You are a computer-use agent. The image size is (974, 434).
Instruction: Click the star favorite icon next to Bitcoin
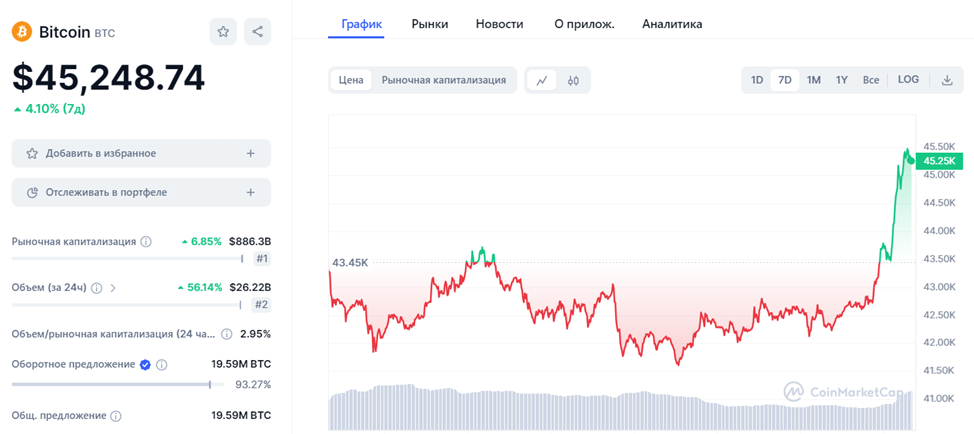pyautogui.click(x=223, y=32)
